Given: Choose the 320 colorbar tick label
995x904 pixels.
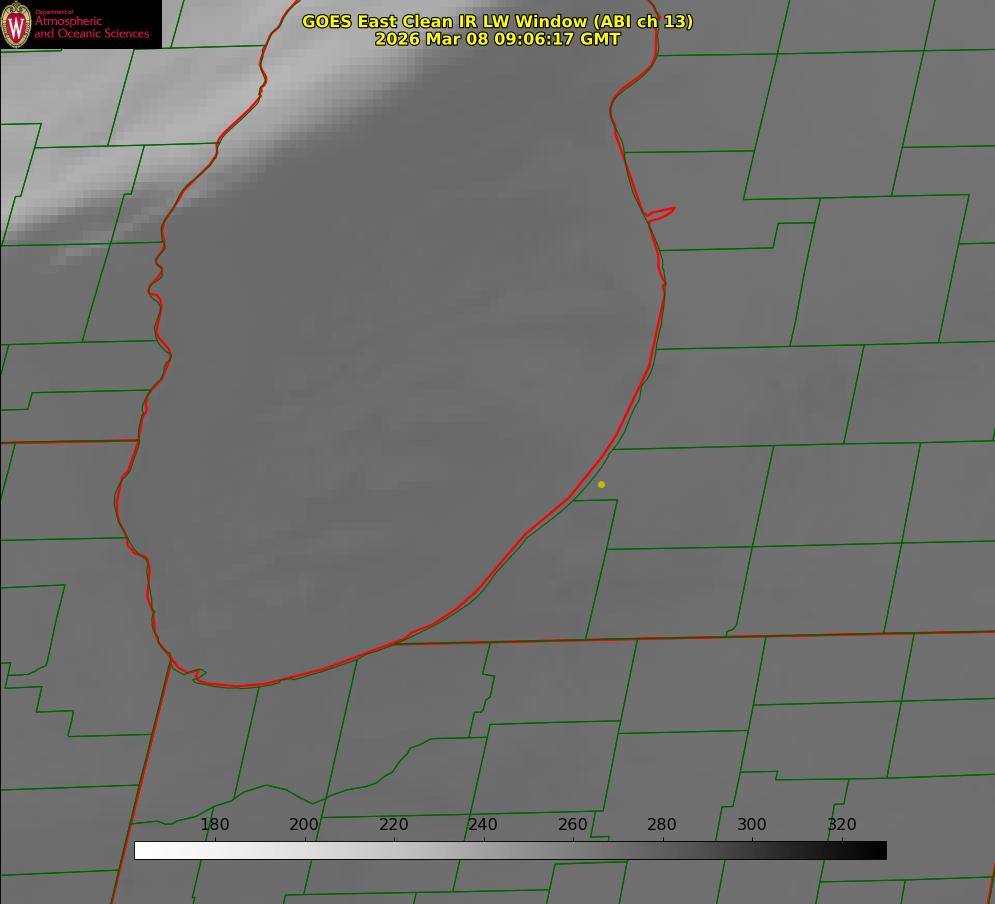Looking at the screenshot, I should coord(841,825).
